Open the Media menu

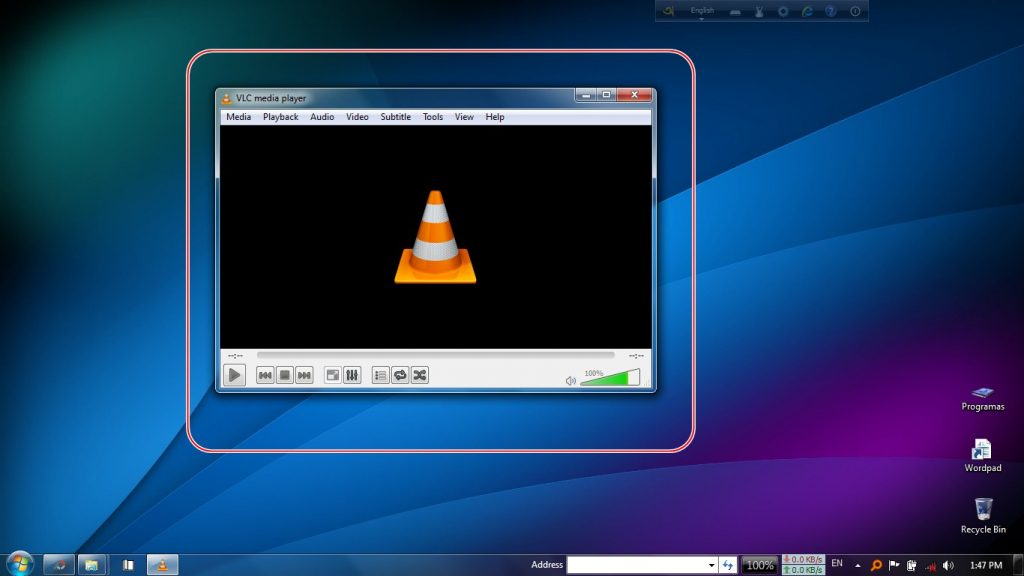tap(238, 117)
